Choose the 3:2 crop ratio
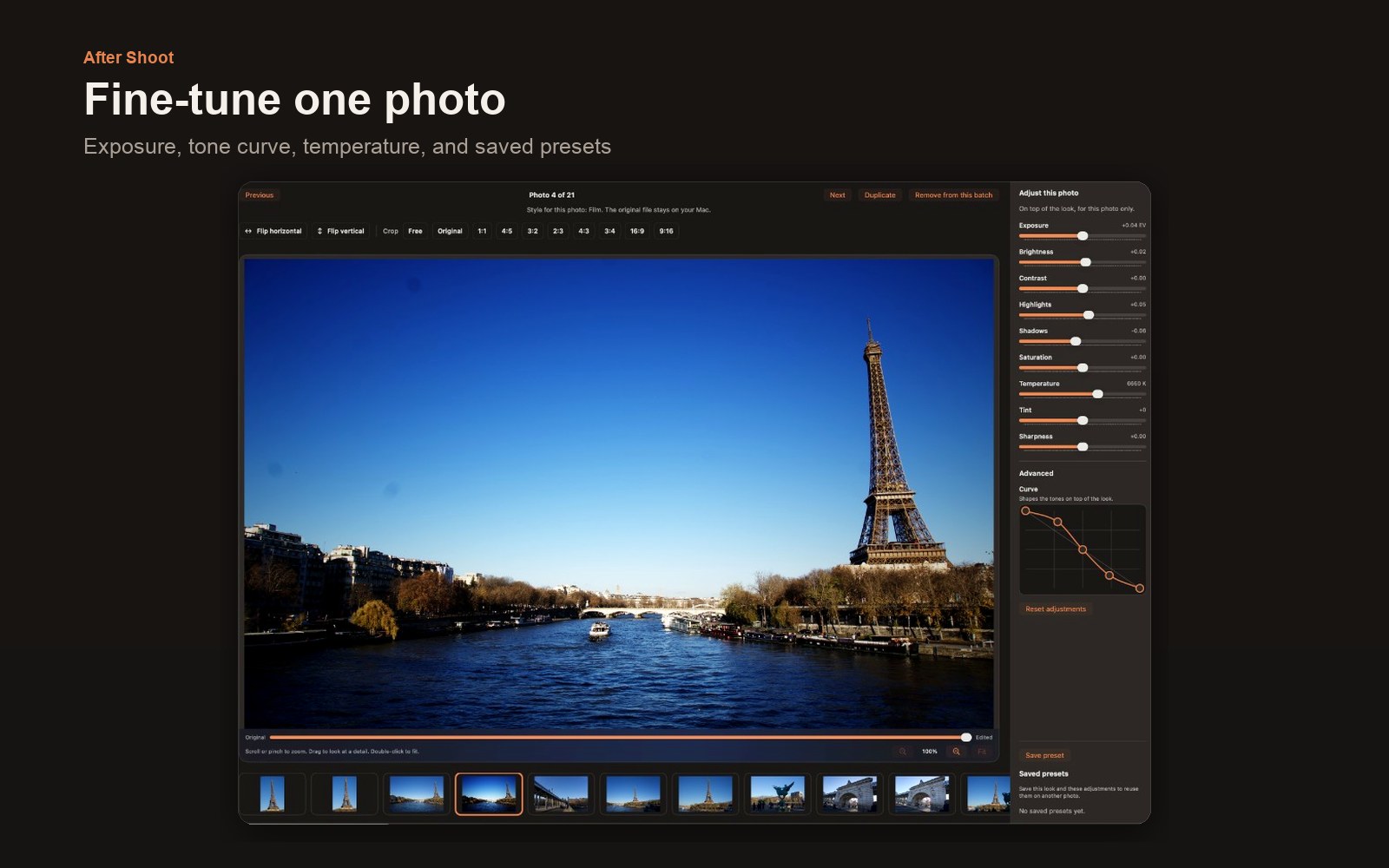 532,231
